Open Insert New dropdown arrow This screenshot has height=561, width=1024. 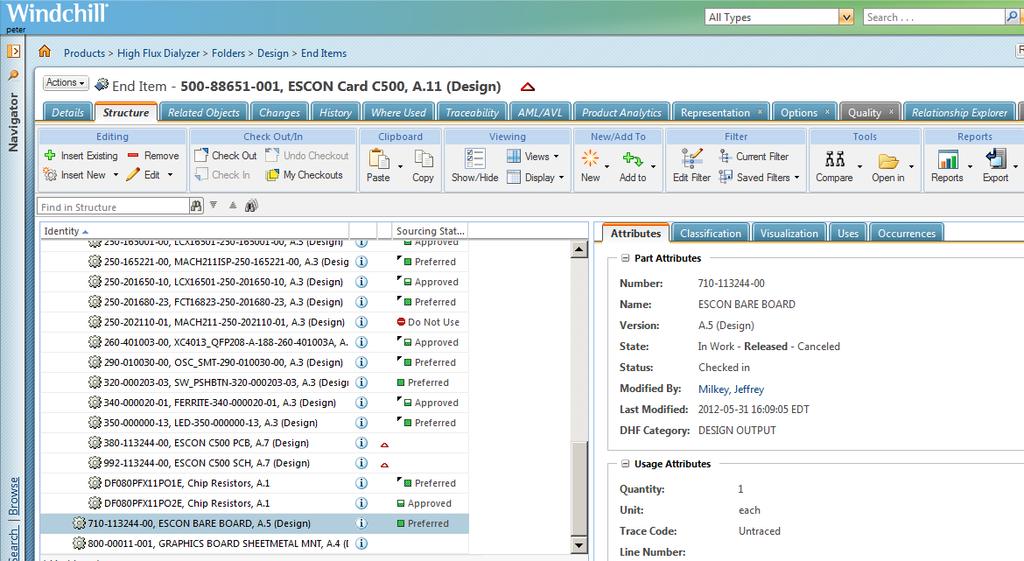[x=116, y=175]
